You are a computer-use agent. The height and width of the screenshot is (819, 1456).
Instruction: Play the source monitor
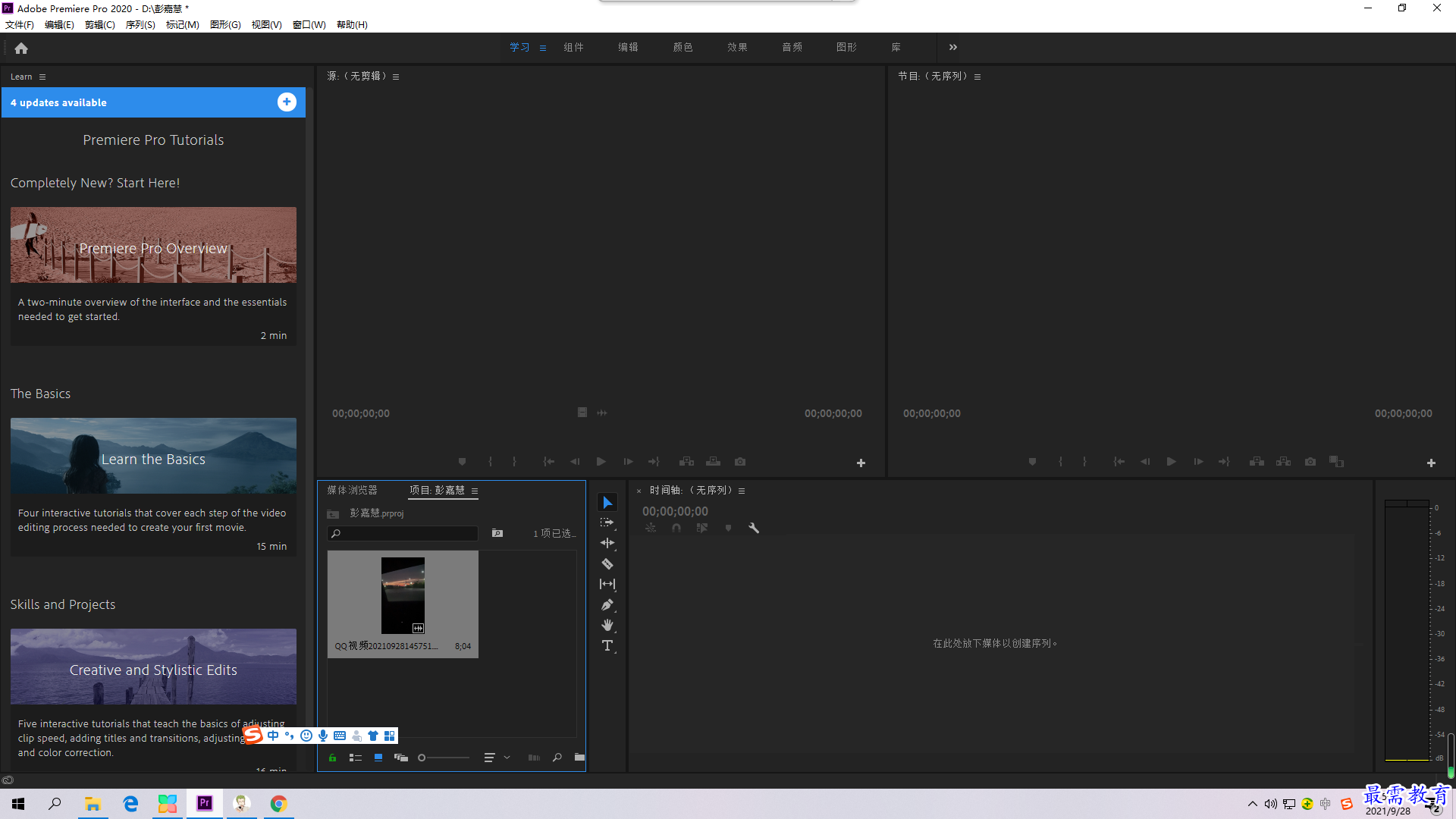point(601,461)
